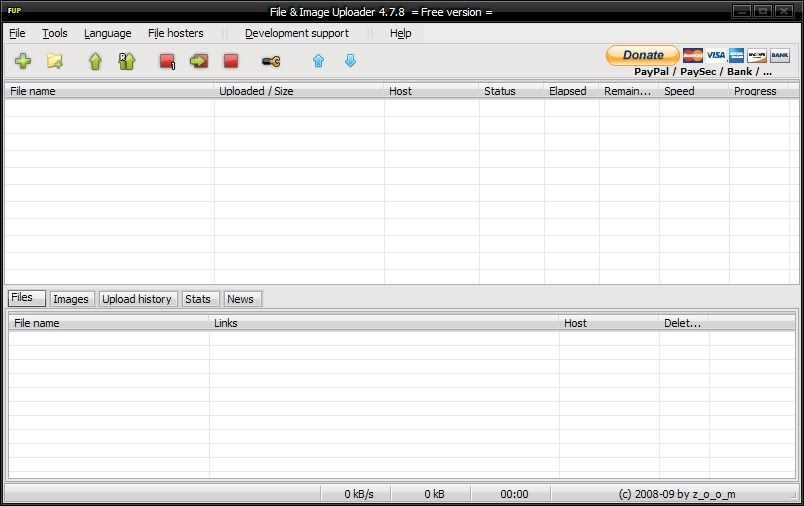Image resolution: width=804 pixels, height=506 pixels.
Task: Click the green plus Add files icon
Action: 23,61
